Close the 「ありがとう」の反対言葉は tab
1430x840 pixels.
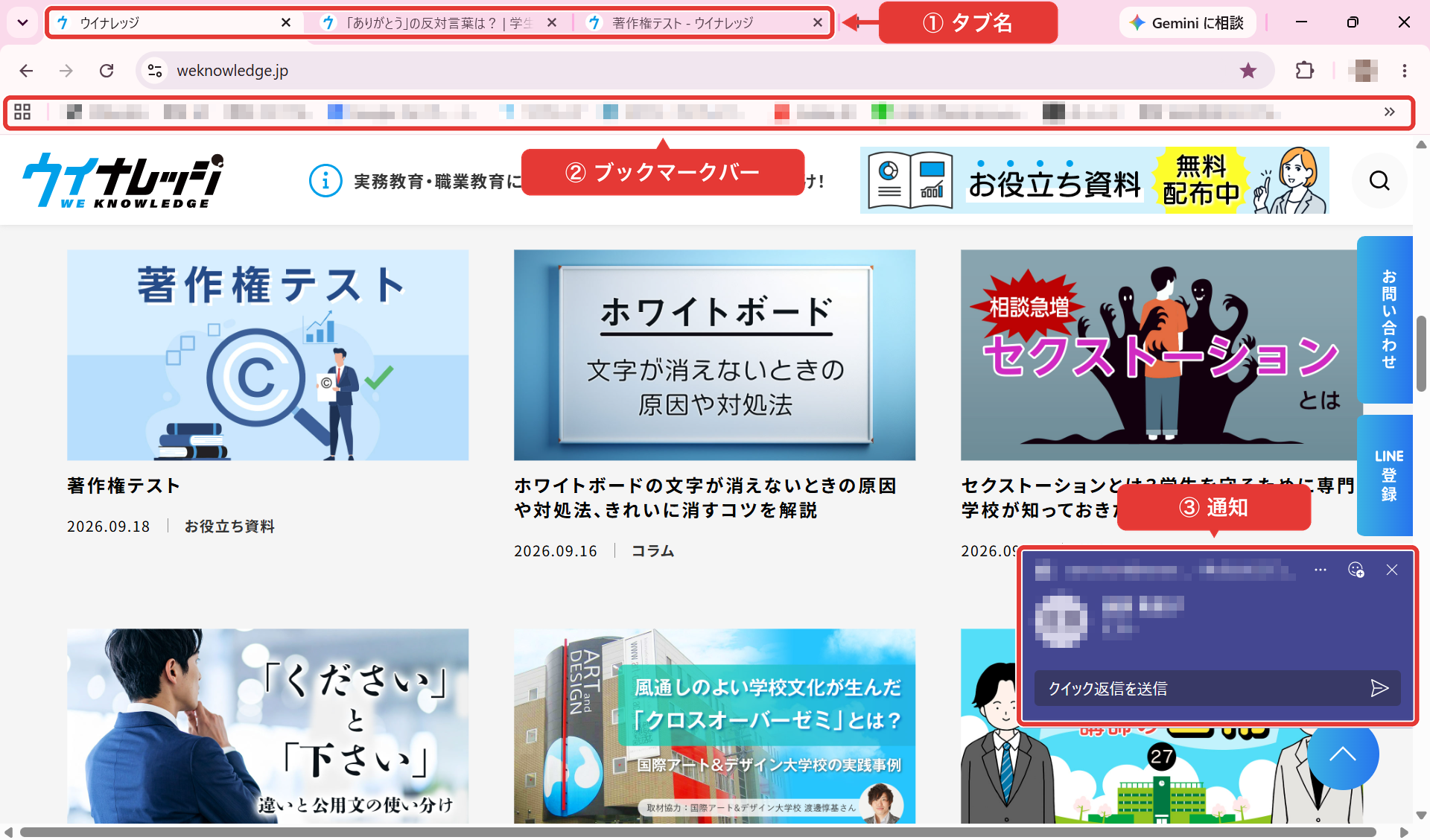point(552,23)
